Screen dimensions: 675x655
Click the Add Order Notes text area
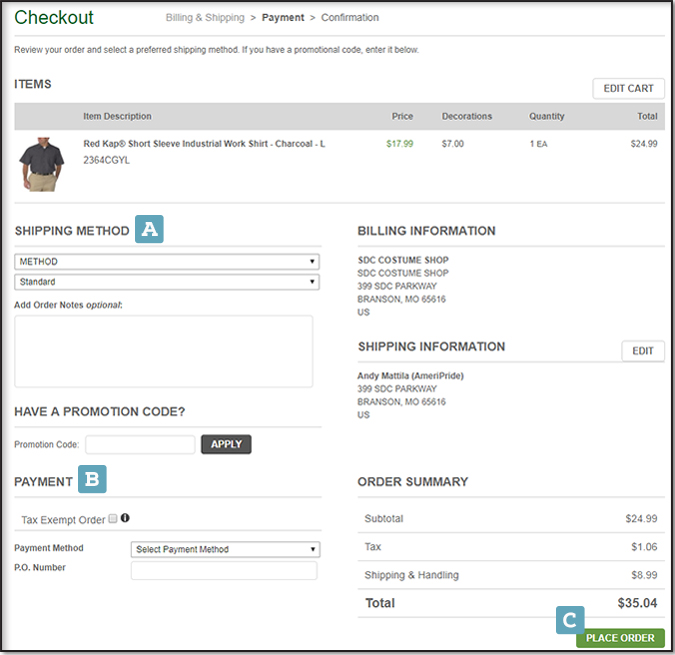click(164, 350)
